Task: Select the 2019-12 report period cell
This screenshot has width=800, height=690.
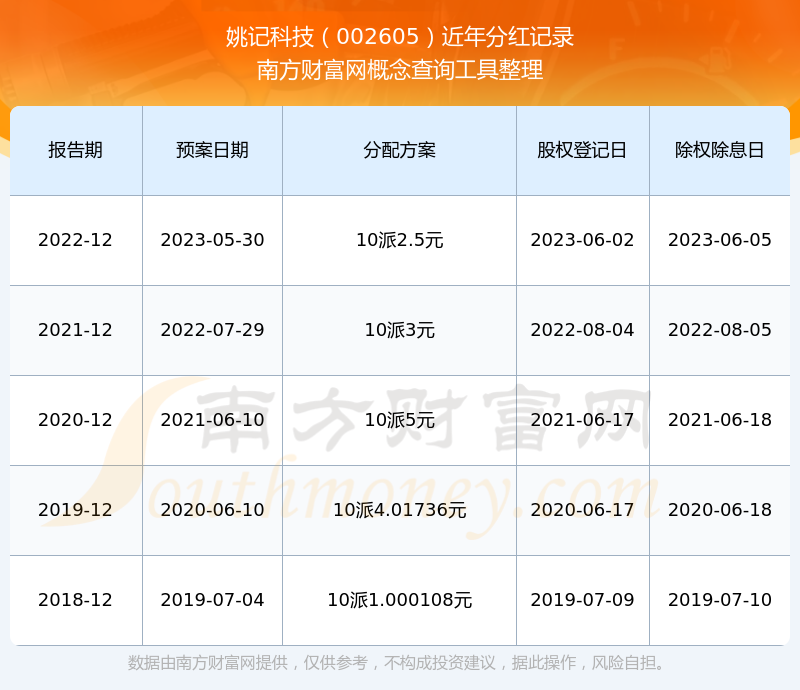Action: click(x=76, y=510)
